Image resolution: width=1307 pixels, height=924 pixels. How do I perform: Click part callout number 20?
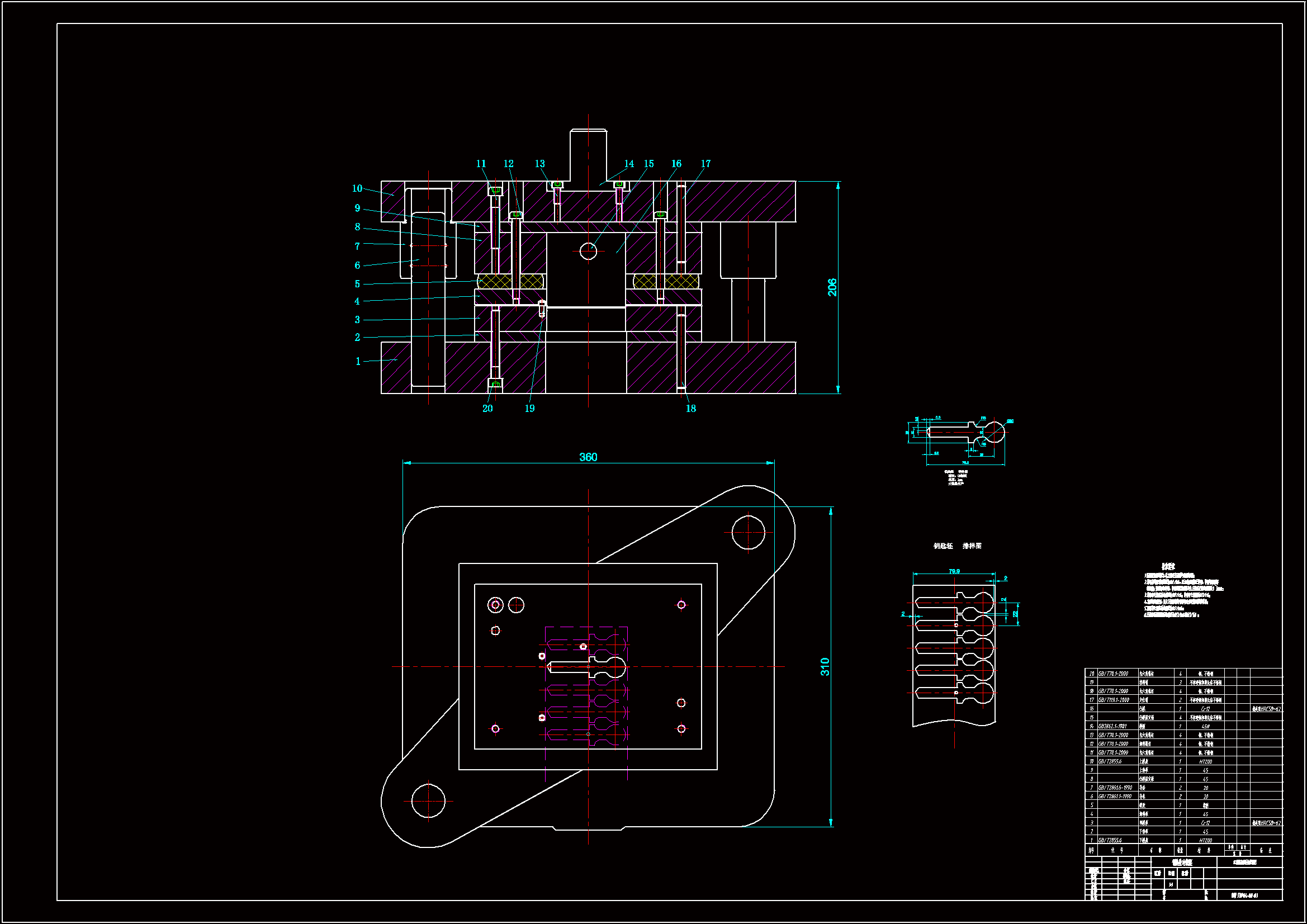click(487, 409)
